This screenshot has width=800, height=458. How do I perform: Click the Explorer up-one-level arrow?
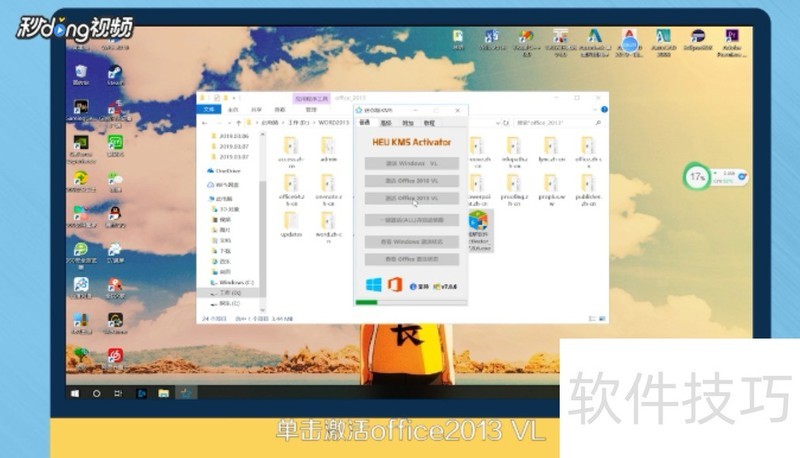(238, 123)
